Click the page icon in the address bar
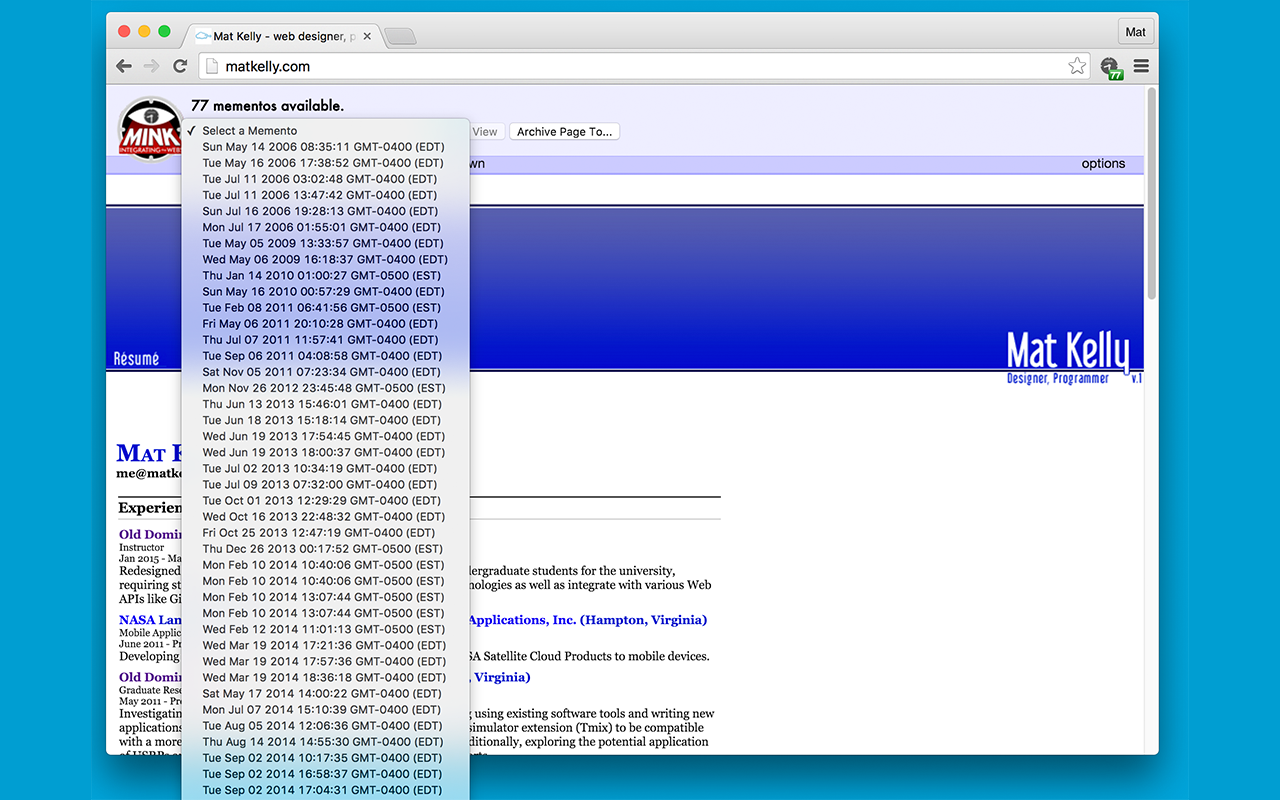The image size is (1280, 800). pyautogui.click(x=211, y=66)
